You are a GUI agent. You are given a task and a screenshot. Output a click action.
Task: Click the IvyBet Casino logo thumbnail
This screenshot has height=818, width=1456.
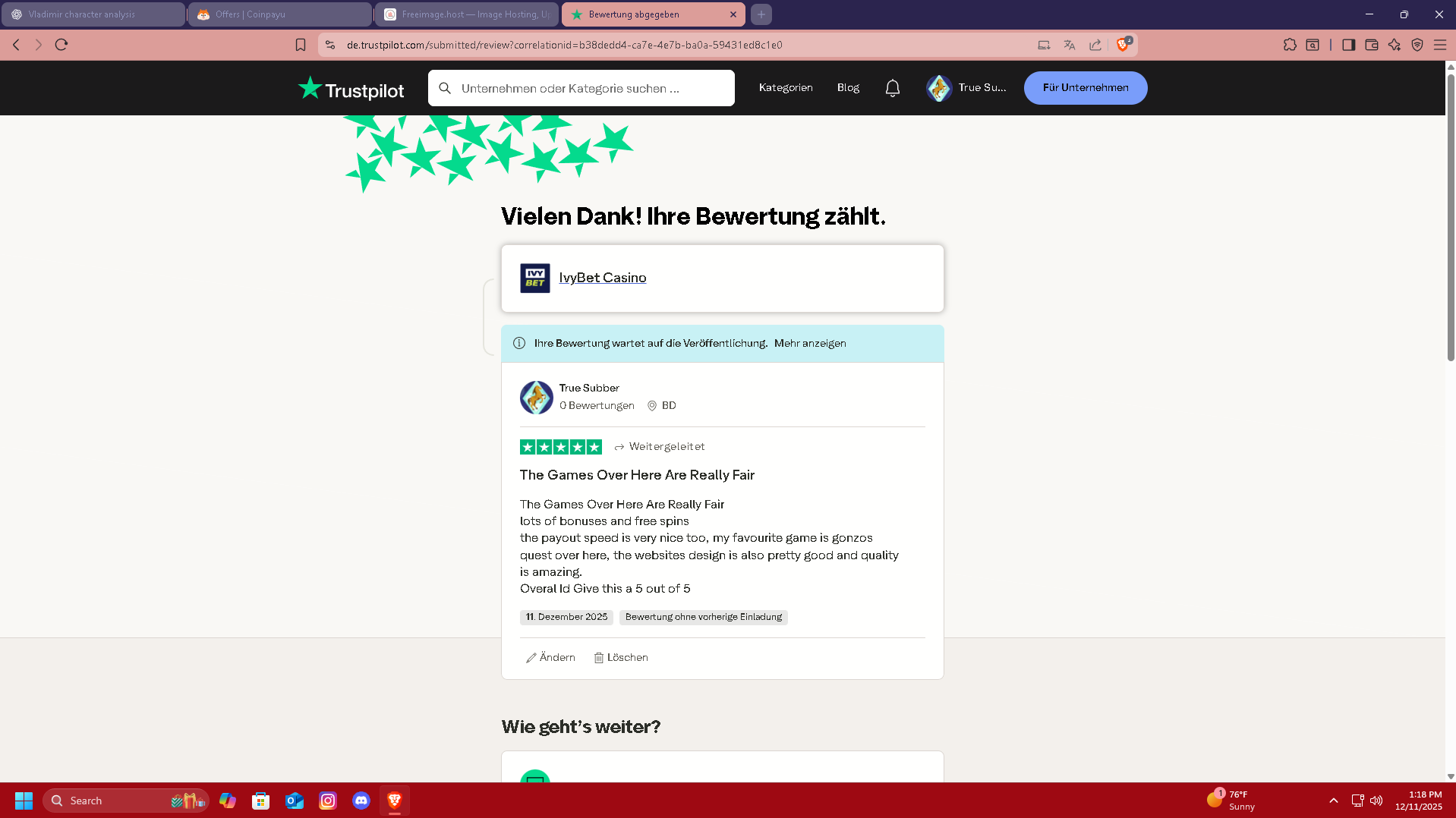click(x=535, y=278)
